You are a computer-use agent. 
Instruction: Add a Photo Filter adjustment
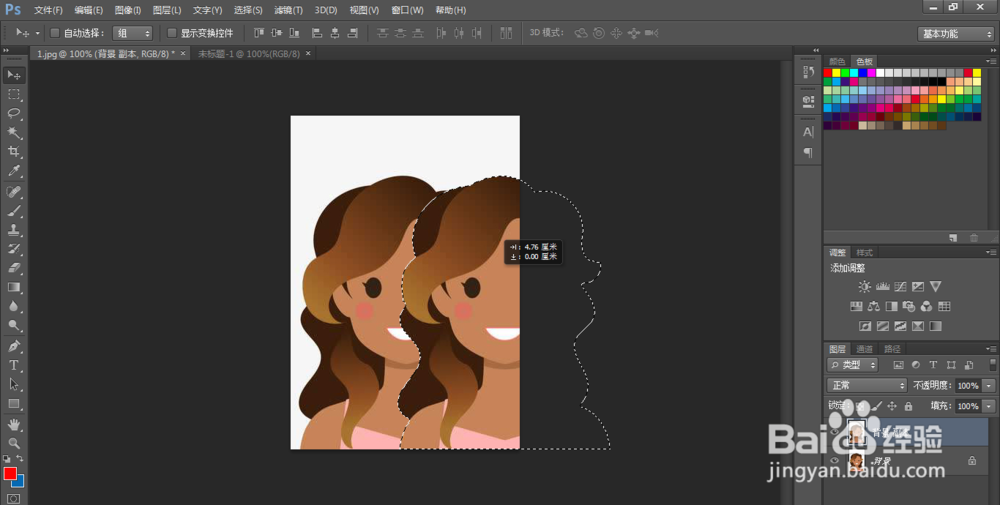tap(909, 307)
